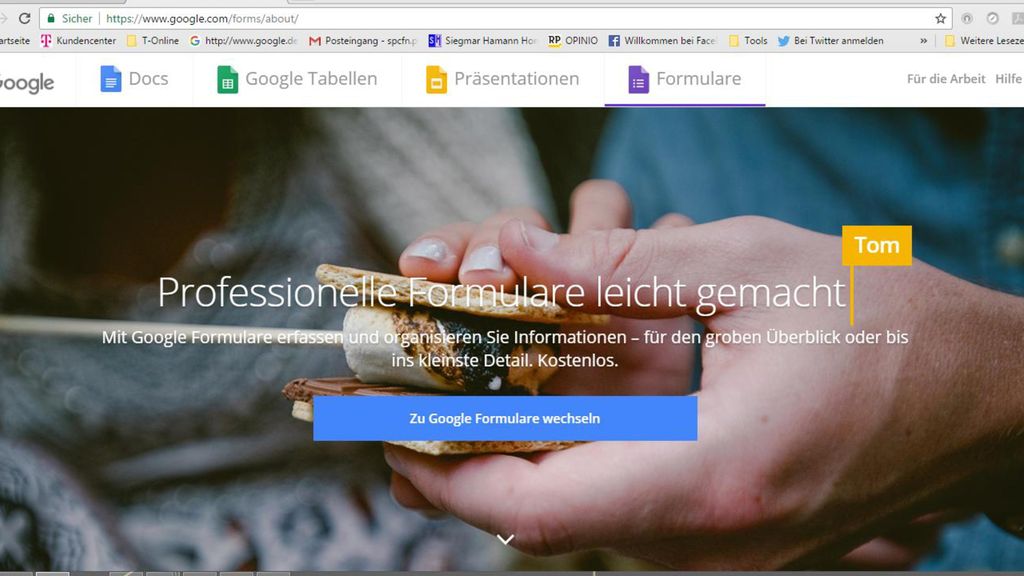Click the purple Formulare icon

coord(639,80)
